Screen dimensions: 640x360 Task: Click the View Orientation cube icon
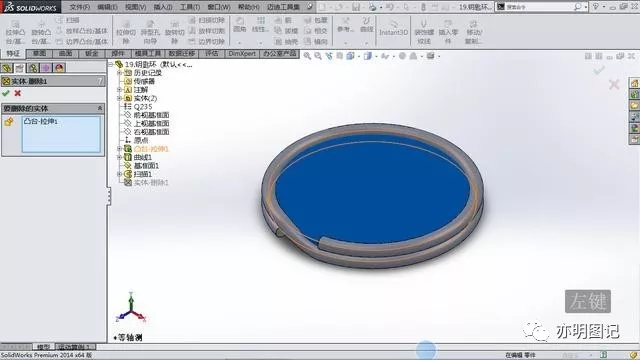350,56
